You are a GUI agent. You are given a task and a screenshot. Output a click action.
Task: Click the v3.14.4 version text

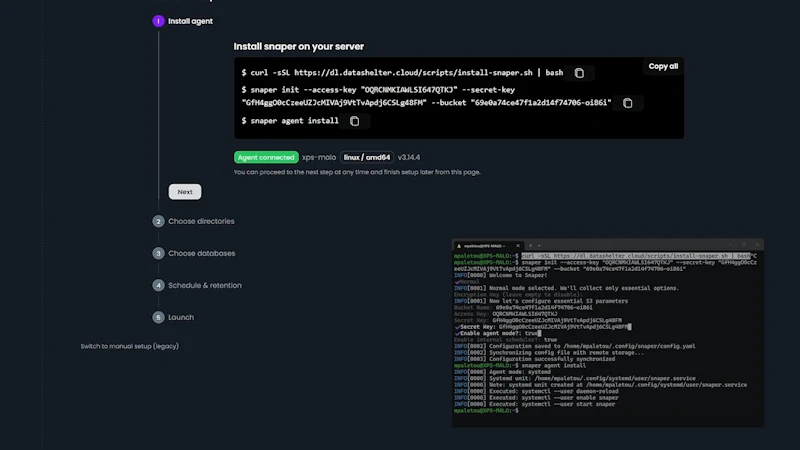(409, 157)
